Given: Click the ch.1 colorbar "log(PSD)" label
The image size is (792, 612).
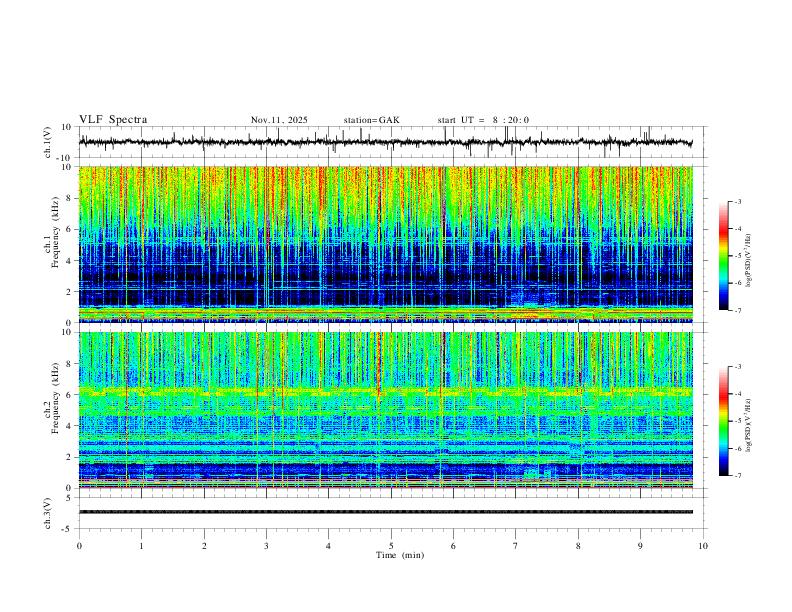Looking at the screenshot, I should point(749,261).
